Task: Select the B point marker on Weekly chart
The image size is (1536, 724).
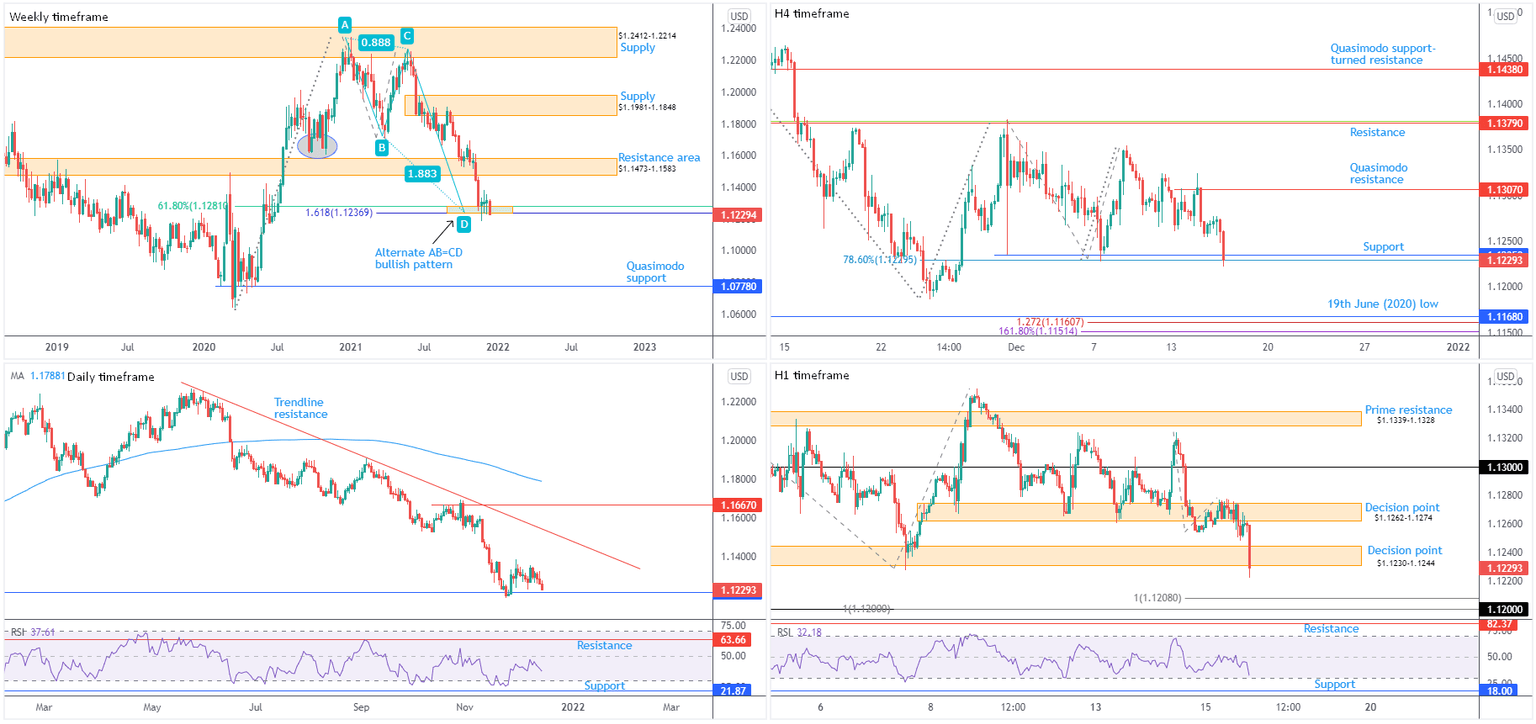Action: tap(381, 148)
